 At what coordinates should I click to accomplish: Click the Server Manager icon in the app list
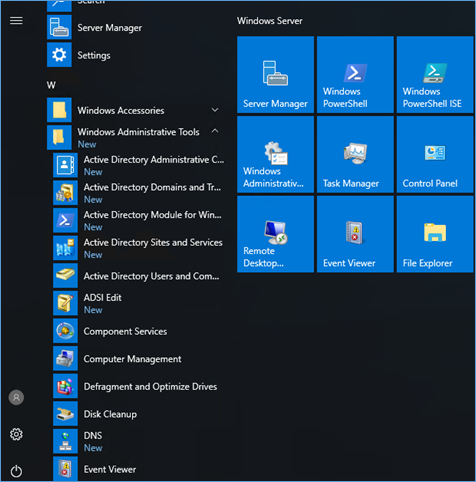pyautogui.click(x=59, y=27)
